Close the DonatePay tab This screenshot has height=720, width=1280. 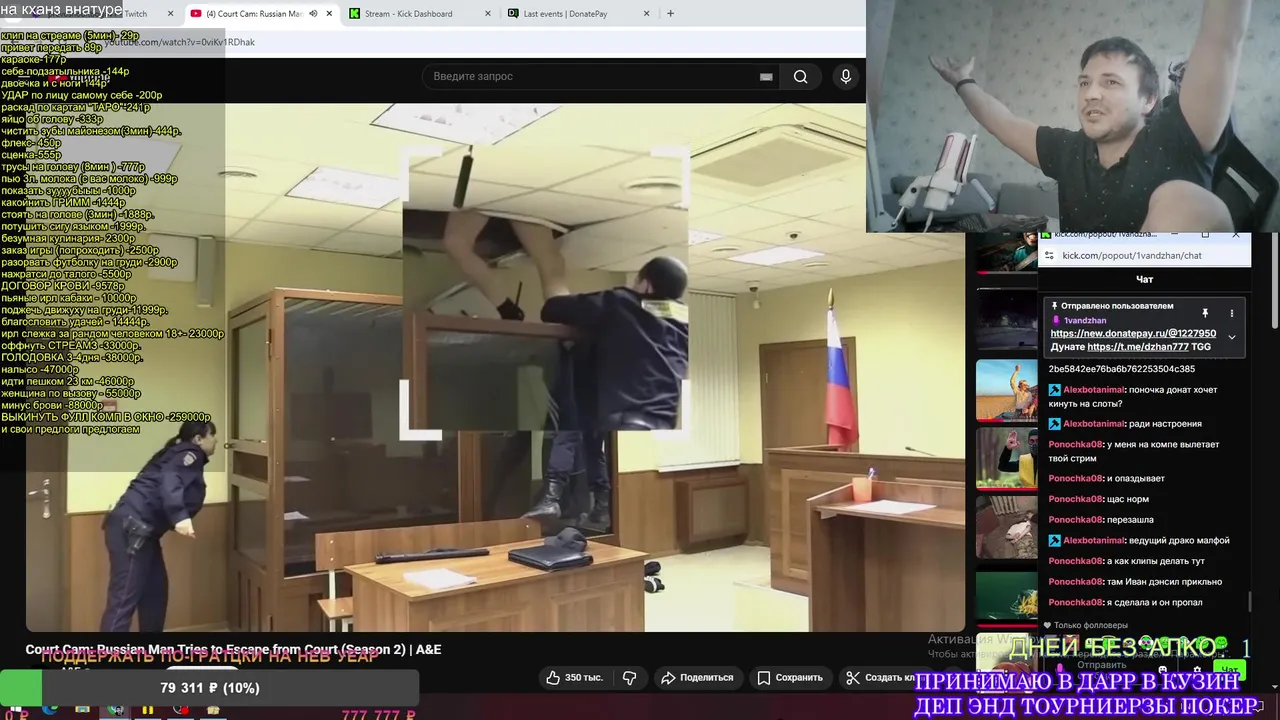(647, 14)
